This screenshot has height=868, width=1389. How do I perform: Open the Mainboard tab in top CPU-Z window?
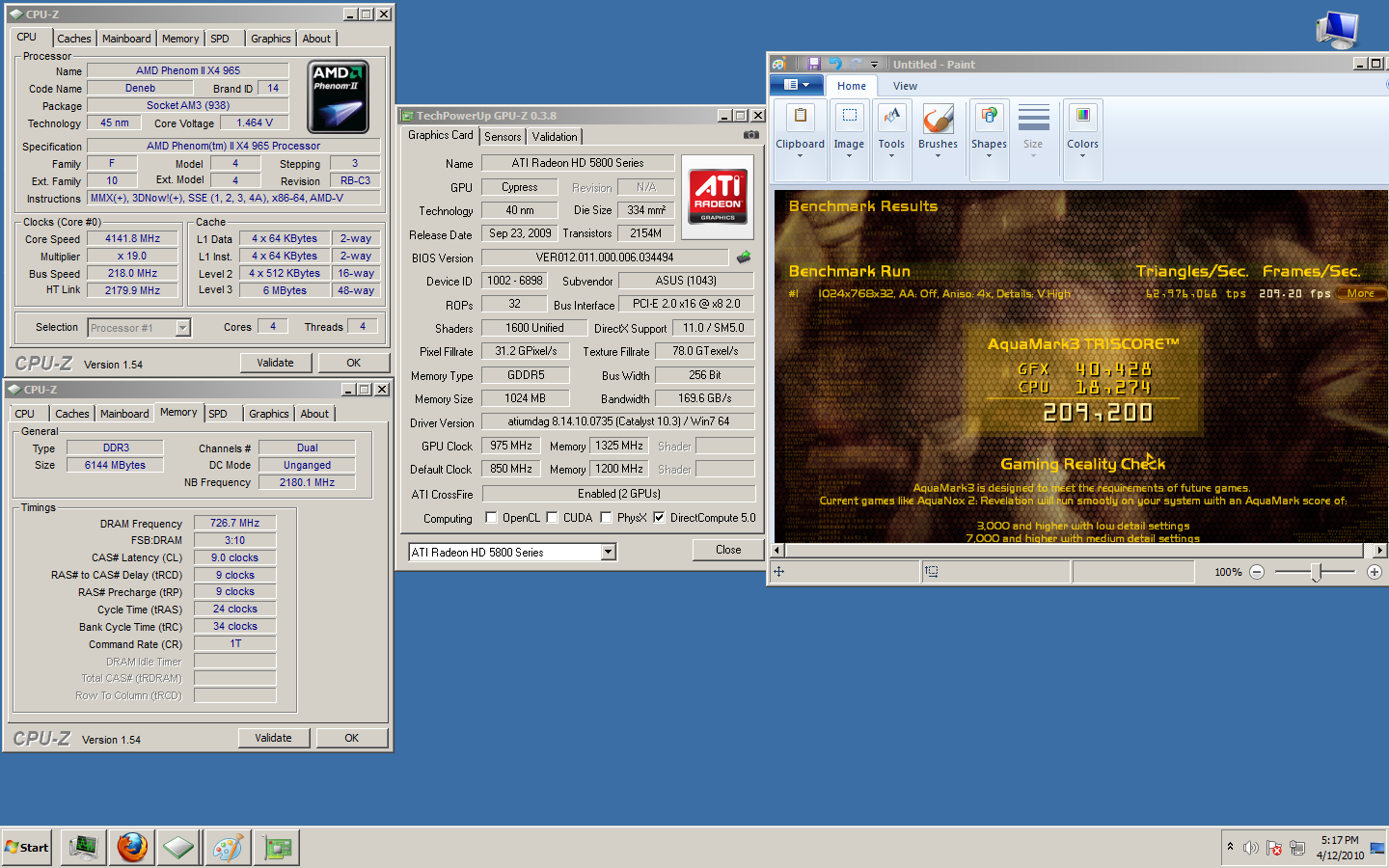[126, 39]
